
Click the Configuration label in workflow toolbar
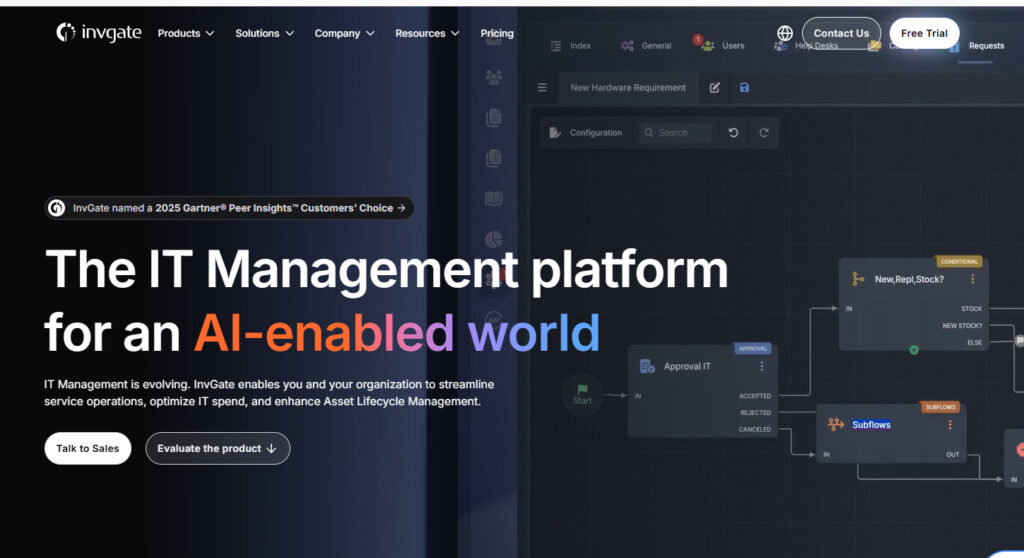click(x=596, y=133)
